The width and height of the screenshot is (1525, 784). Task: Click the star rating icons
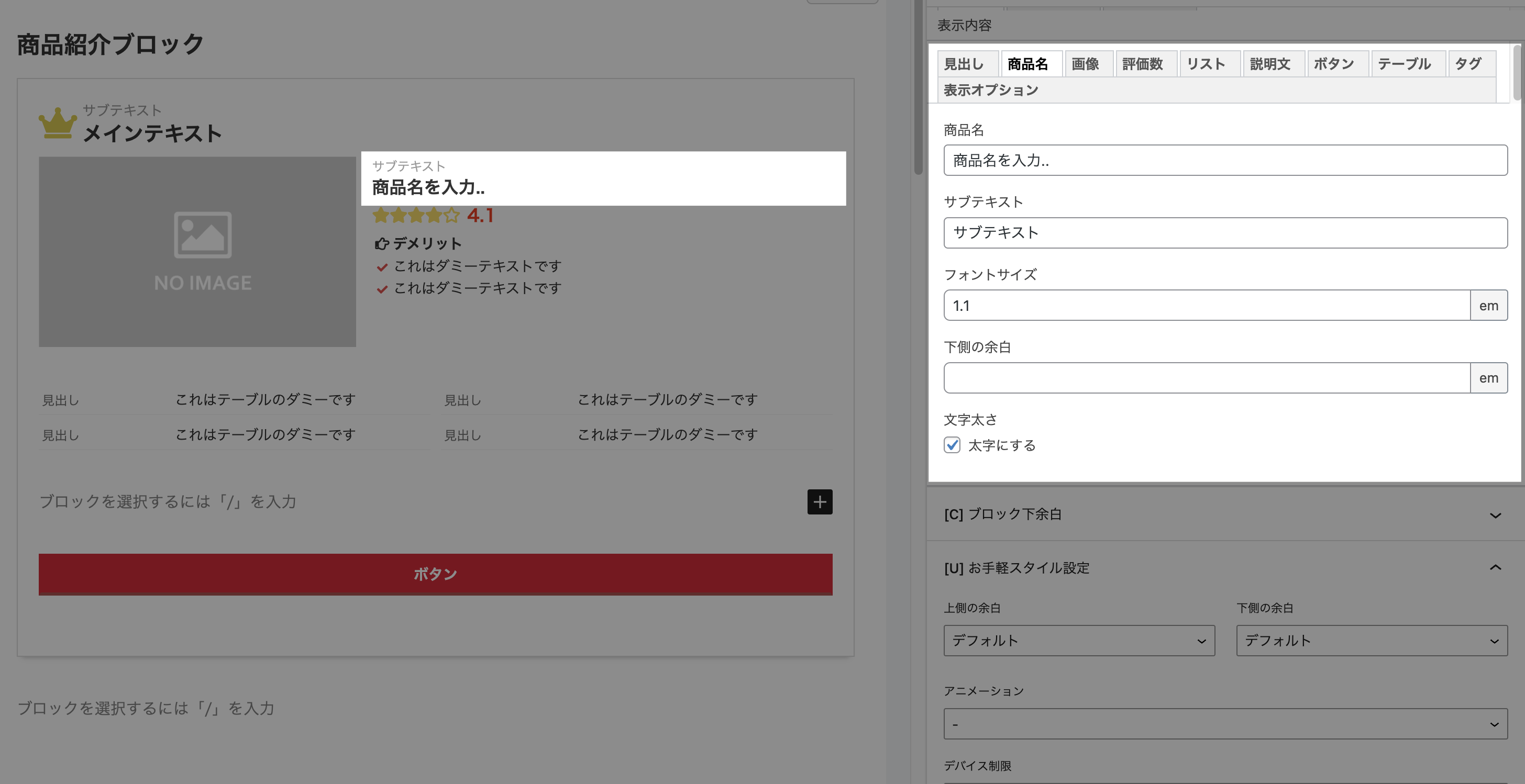(416, 216)
